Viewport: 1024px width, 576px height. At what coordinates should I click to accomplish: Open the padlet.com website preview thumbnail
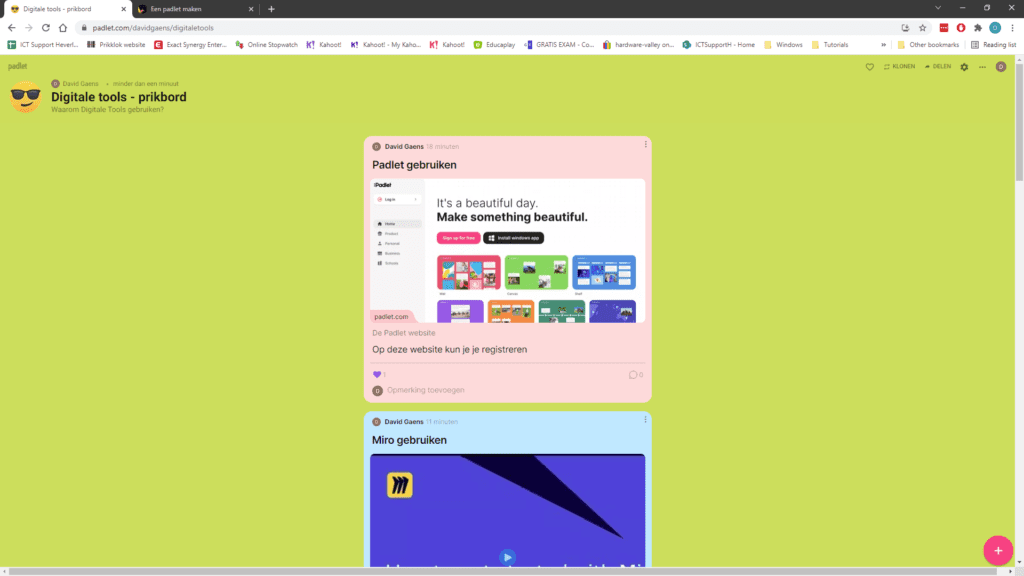click(507, 251)
